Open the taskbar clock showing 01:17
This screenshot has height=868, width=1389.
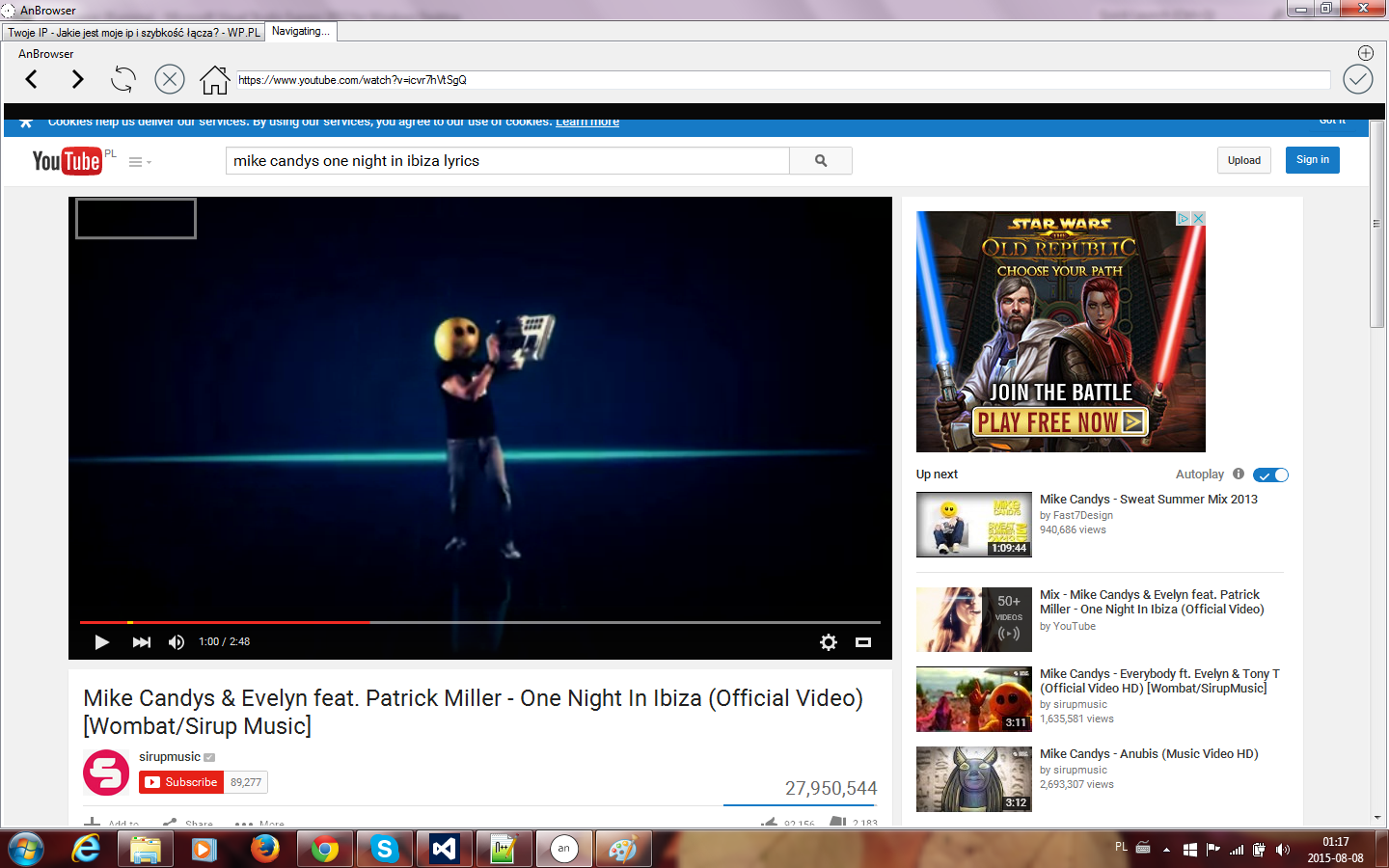pos(1336,850)
